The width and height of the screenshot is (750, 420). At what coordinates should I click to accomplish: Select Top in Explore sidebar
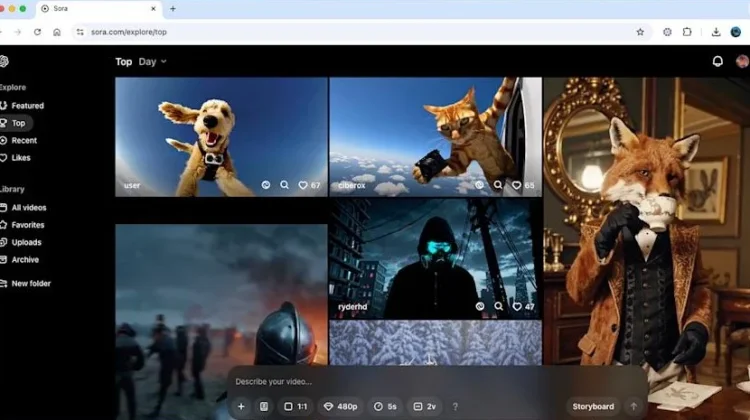[14, 123]
